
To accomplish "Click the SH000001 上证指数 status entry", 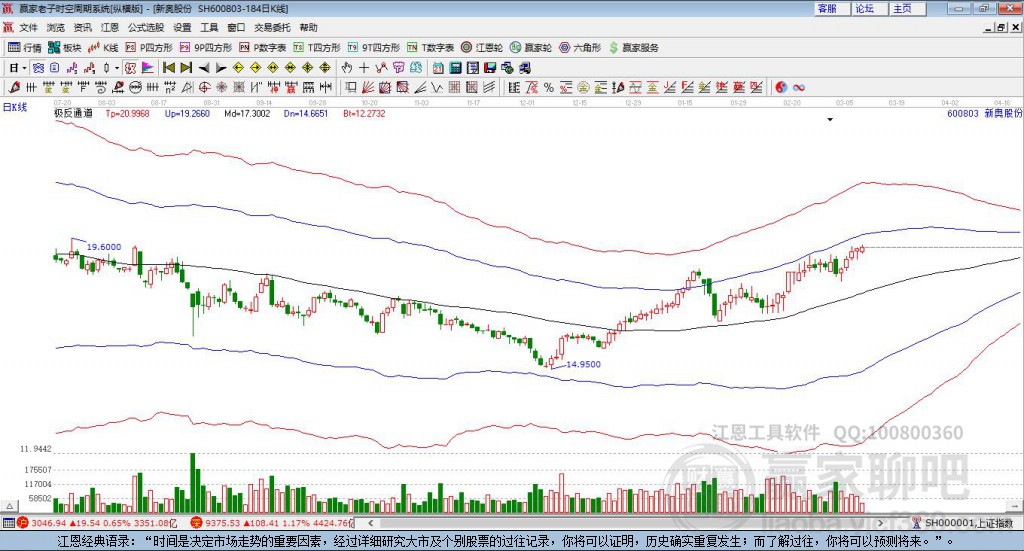I will (968, 523).
